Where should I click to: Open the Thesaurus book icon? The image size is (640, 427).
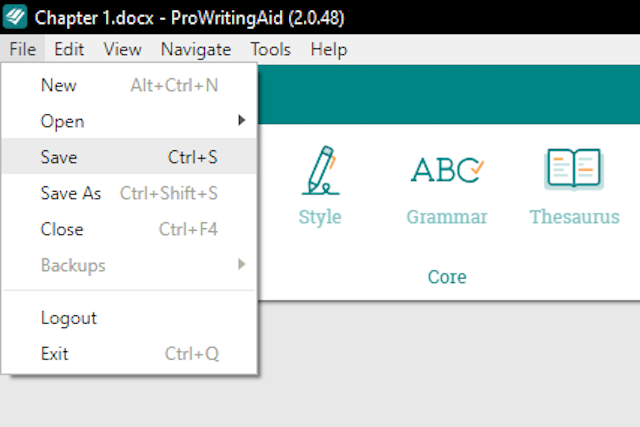(574, 169)
